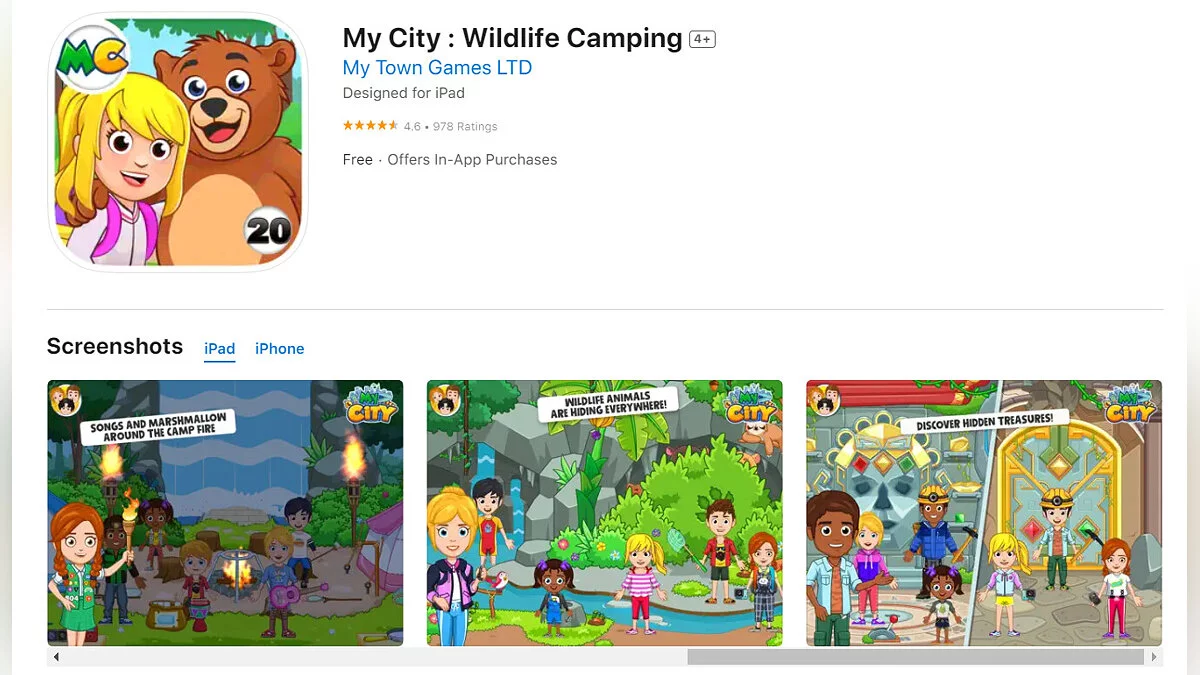Click the Offers In-App Purchases text
The image size is (1200, 675).
click(x=472, y=160)
